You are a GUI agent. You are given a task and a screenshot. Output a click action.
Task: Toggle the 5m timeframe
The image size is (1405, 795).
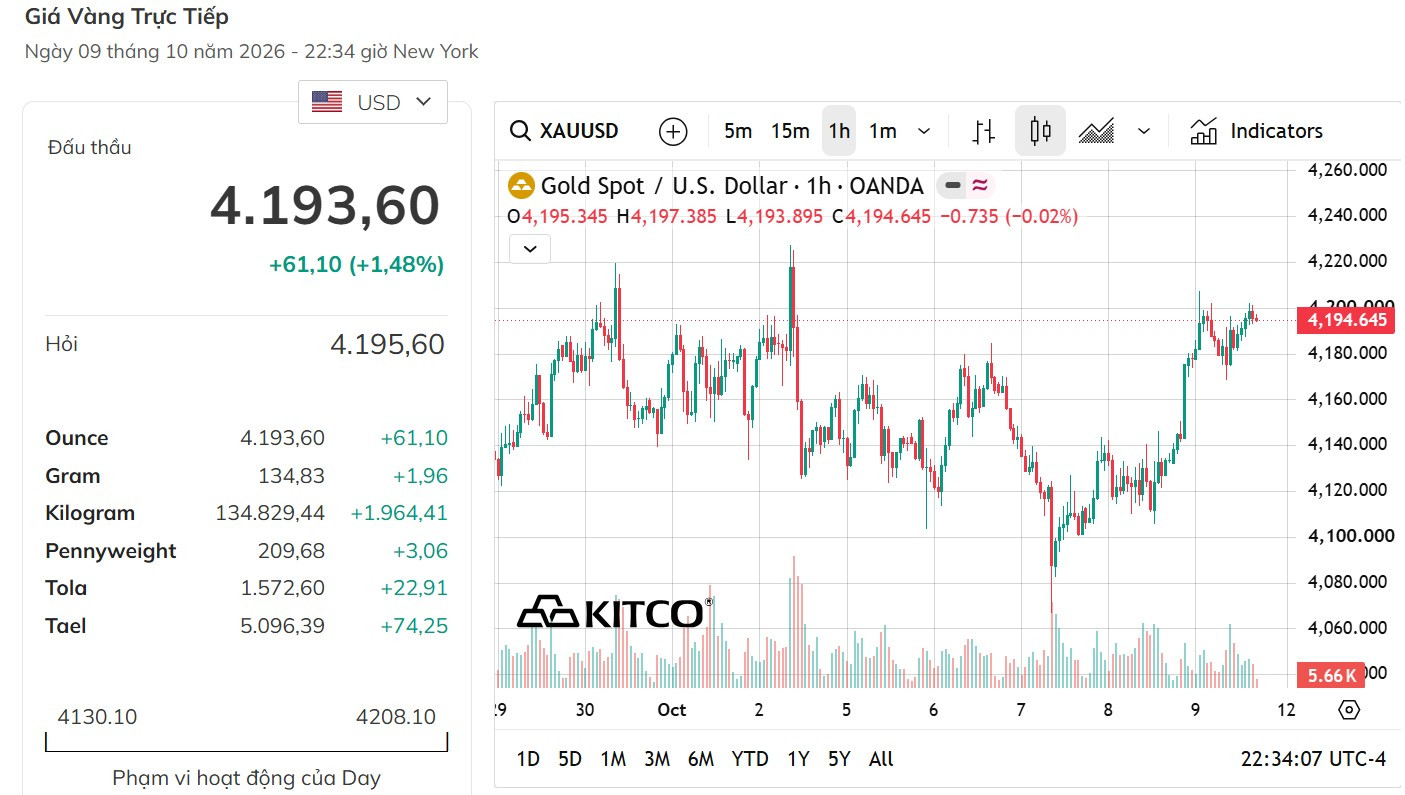738,131
